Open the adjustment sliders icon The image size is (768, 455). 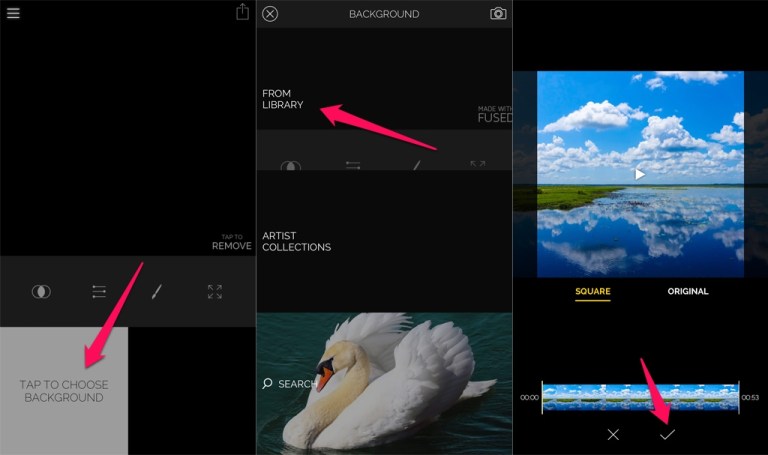pos(99,292)
